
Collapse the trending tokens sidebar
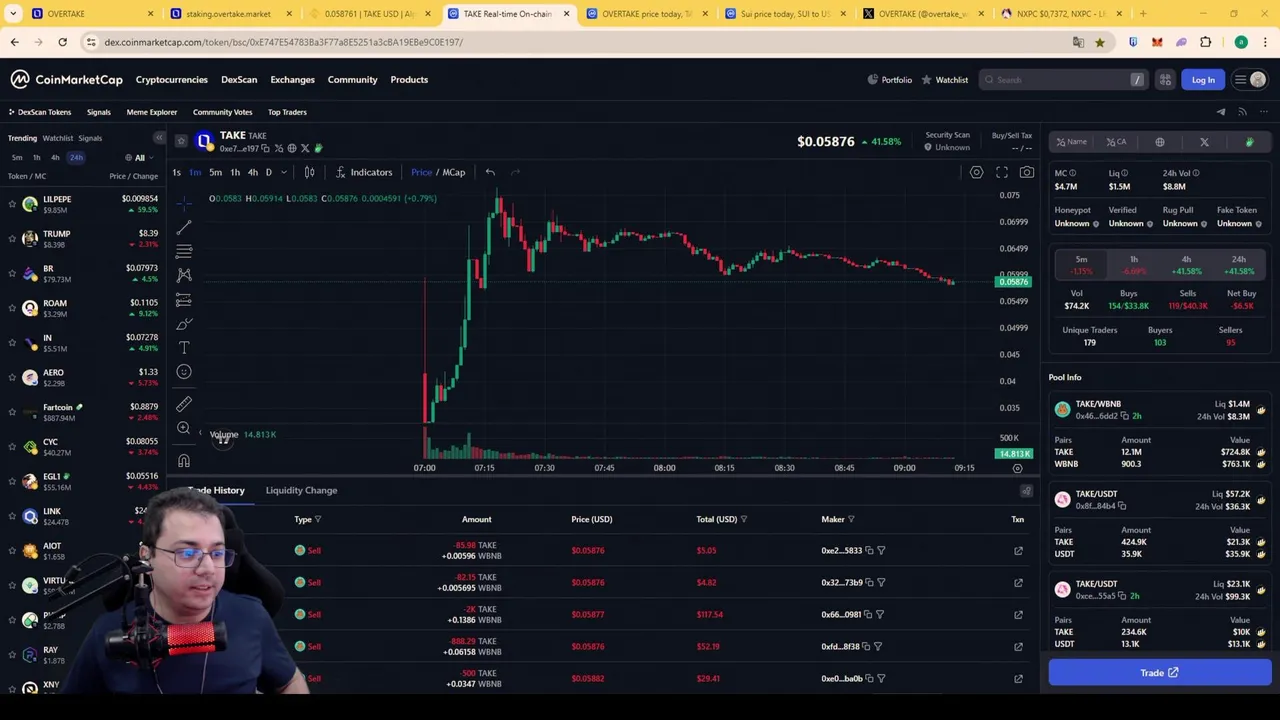pos(159,138)
